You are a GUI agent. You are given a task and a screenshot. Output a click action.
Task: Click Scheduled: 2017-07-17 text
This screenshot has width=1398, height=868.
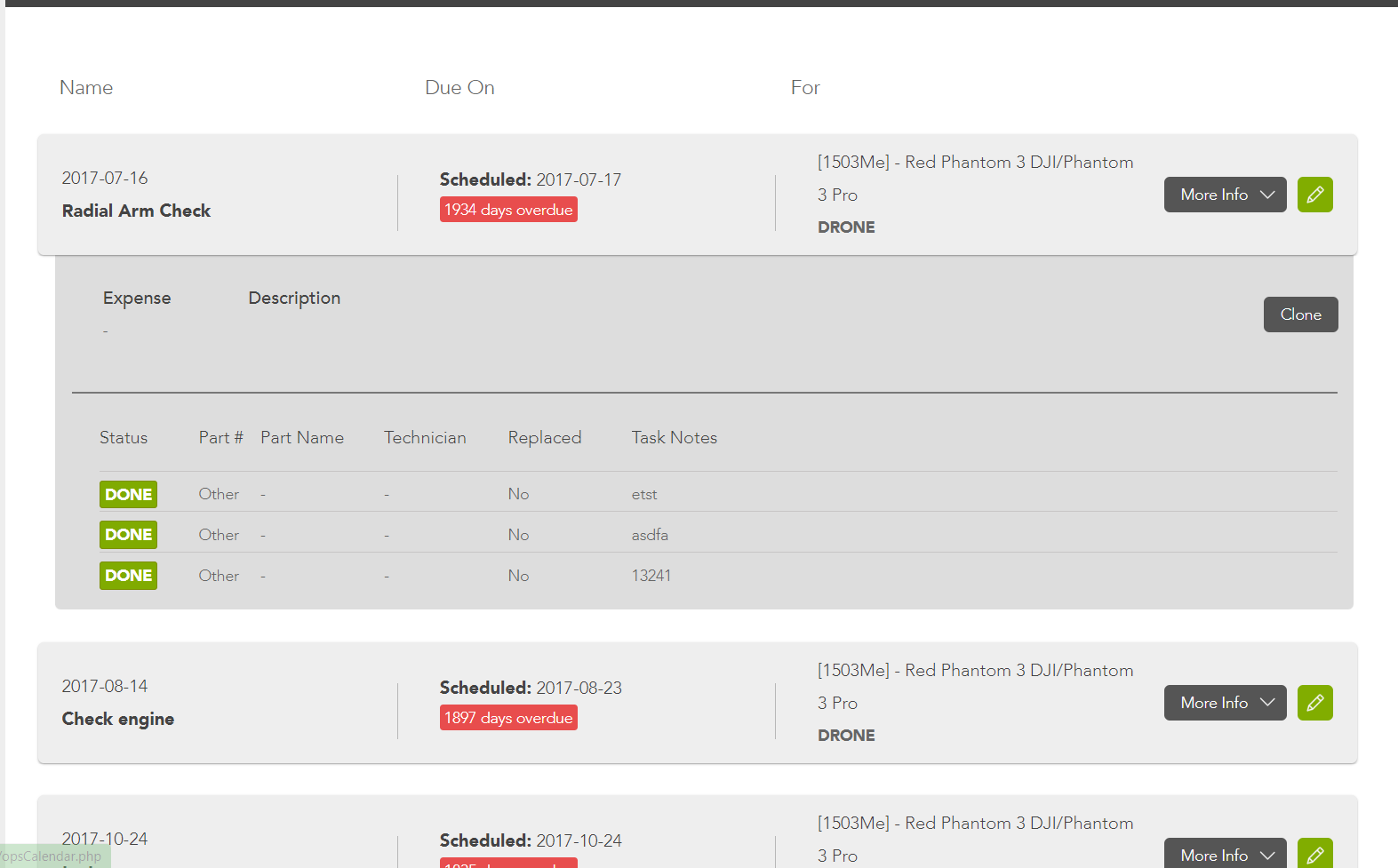(x=531, y=179)
